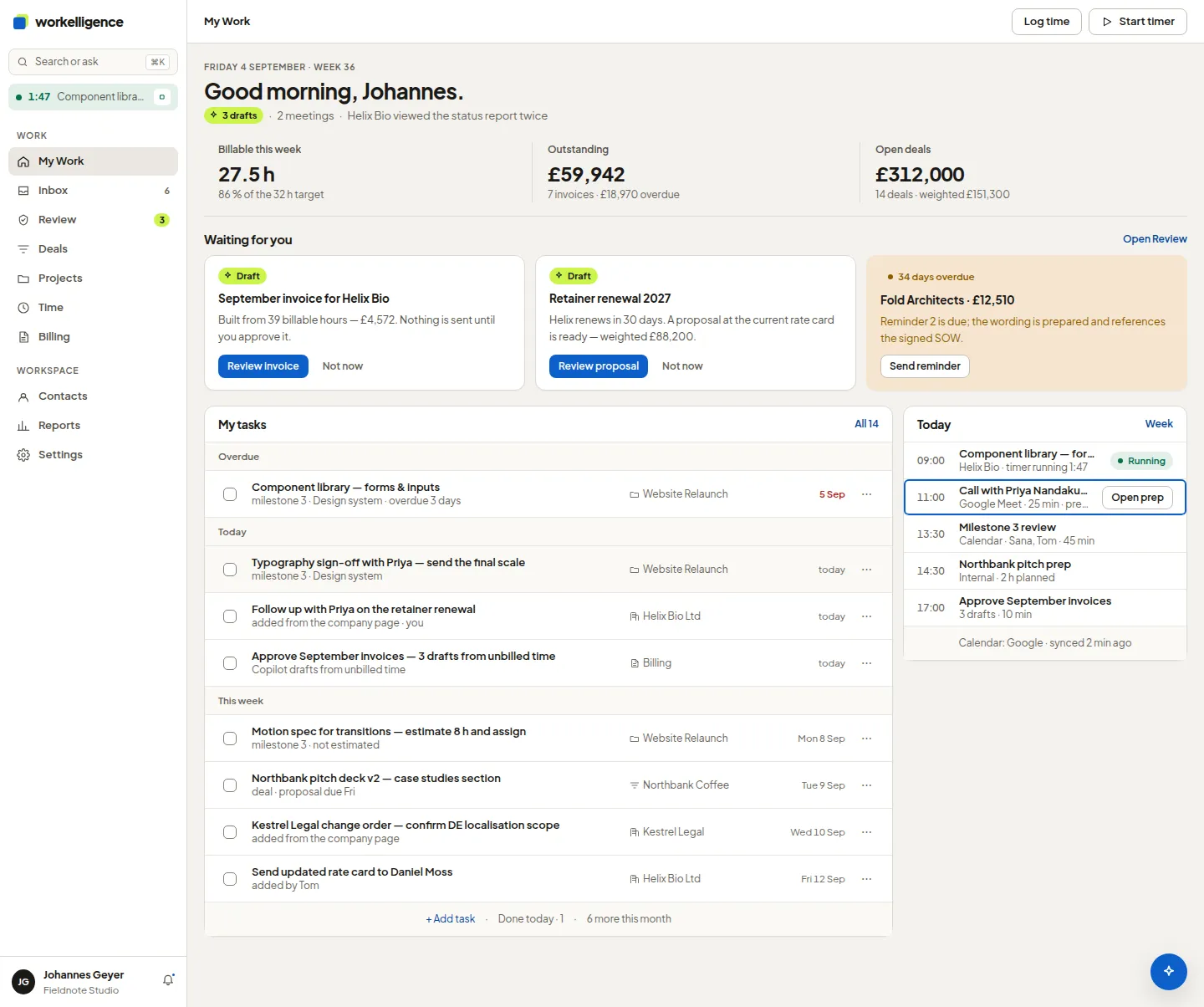Go to Billing in the sidebar
Image resolution: width=1204 pixels, height=1007 pixels.
(93, 337)
